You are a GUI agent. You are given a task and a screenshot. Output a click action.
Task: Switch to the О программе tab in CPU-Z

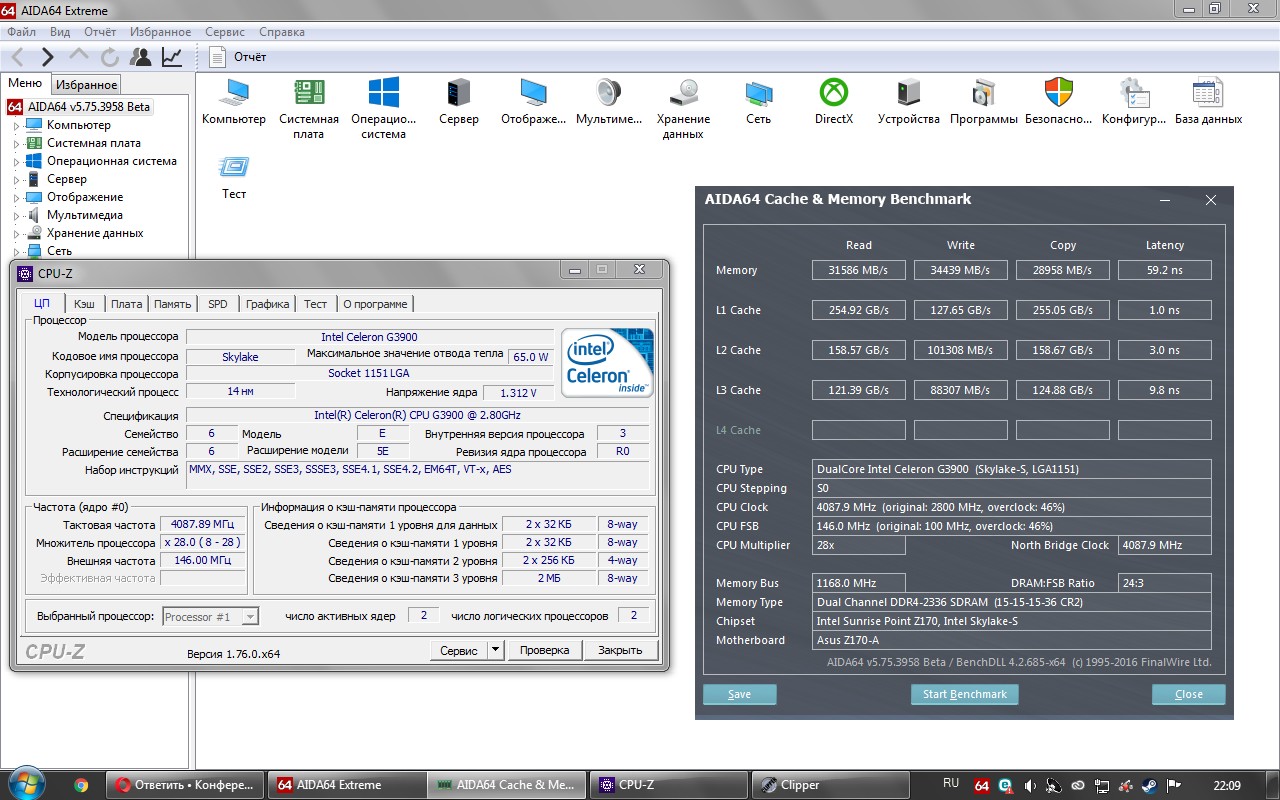(x=375, y=304)
